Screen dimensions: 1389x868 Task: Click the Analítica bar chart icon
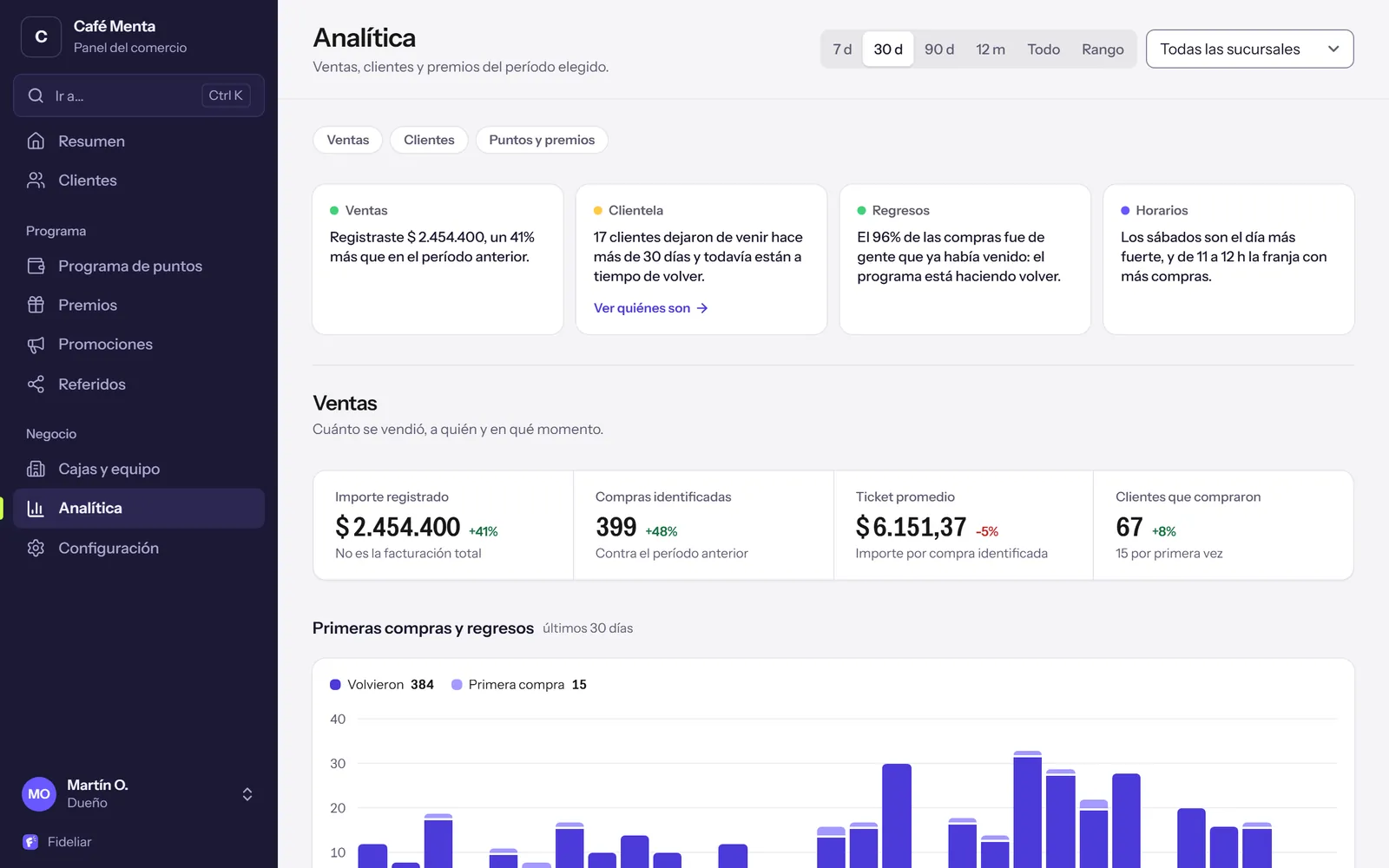36,509
